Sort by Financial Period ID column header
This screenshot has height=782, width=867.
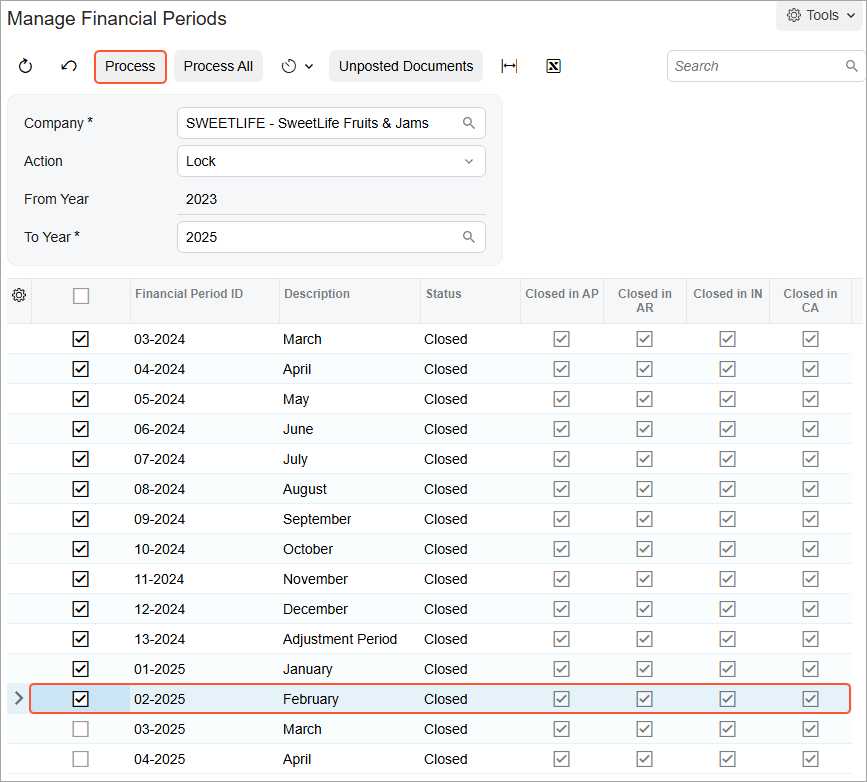click(189, 294)
